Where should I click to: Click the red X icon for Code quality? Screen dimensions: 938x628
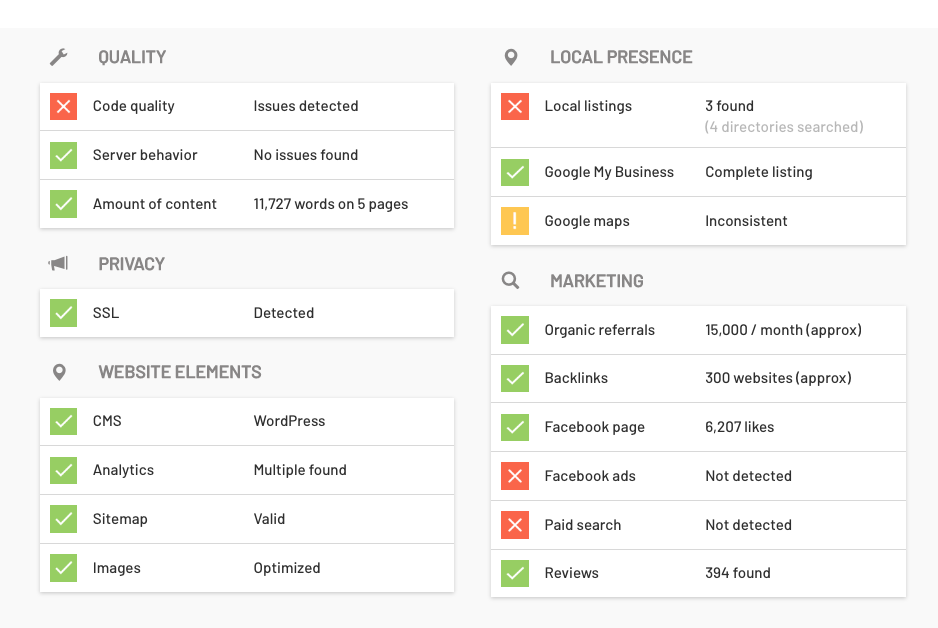pos(64,106)
